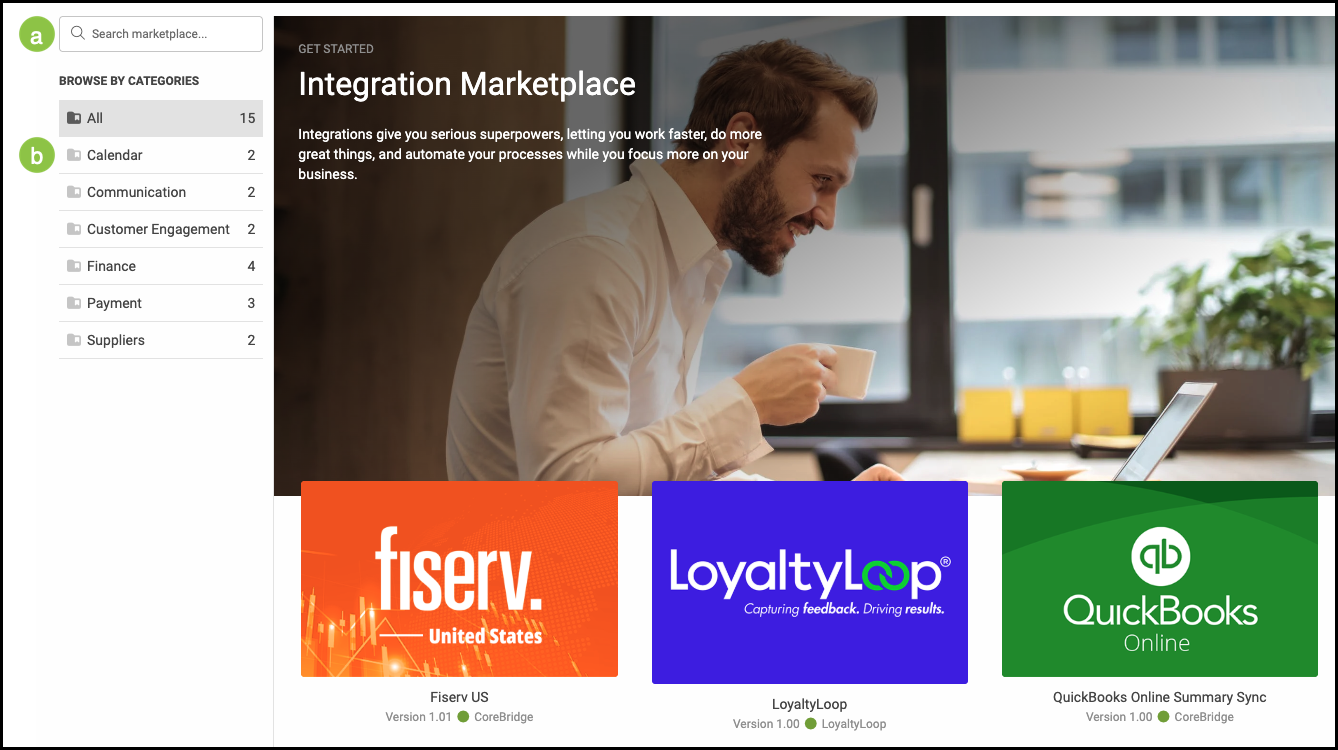Open the Fiserv United States tile
The height and width of the screenshot is (750, 1338).
(x=459, y=579)
